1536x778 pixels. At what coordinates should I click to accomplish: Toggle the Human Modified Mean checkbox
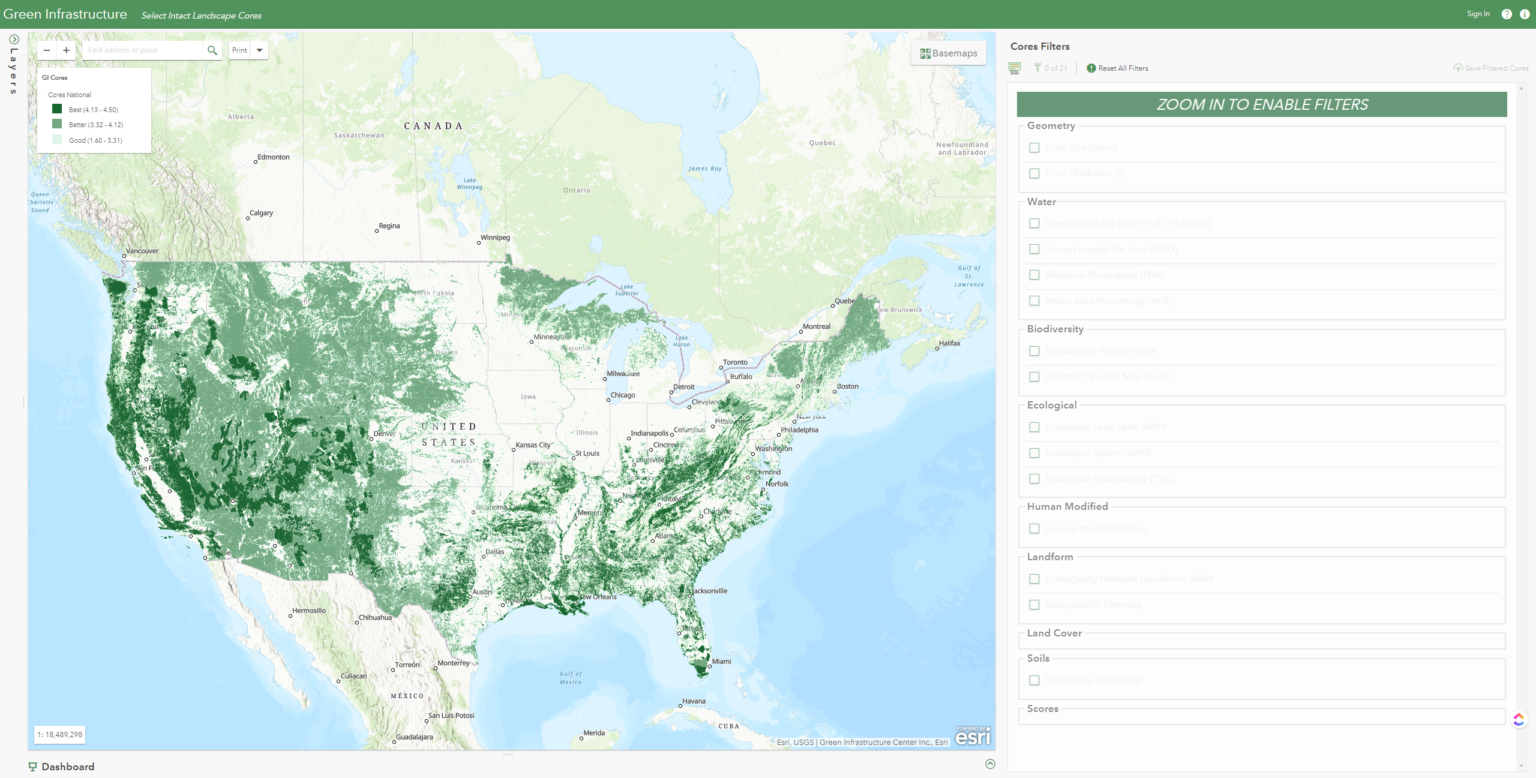click(1034, 528)
